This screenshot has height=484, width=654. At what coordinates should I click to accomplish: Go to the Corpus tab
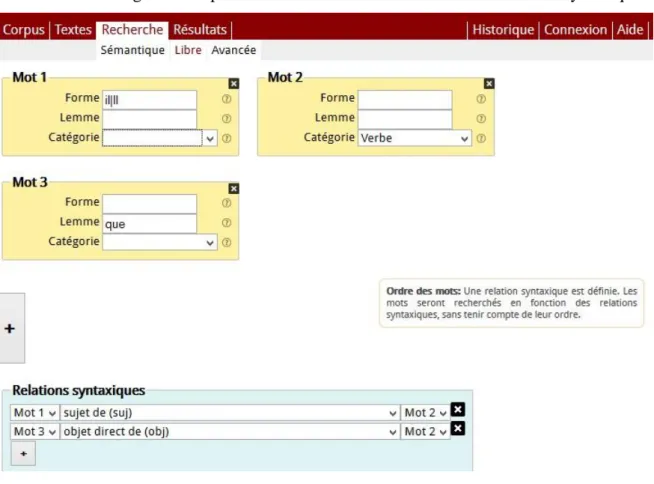point(24,30)
